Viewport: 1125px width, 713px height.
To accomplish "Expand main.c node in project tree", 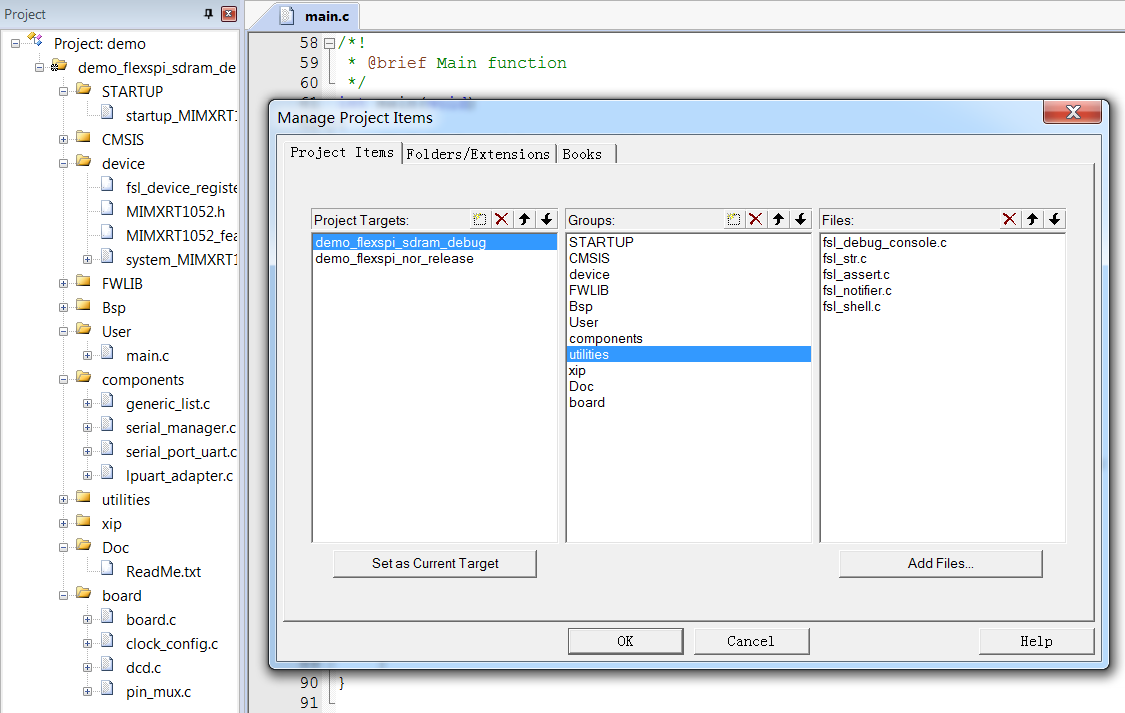I will click(x=88, y=356).
